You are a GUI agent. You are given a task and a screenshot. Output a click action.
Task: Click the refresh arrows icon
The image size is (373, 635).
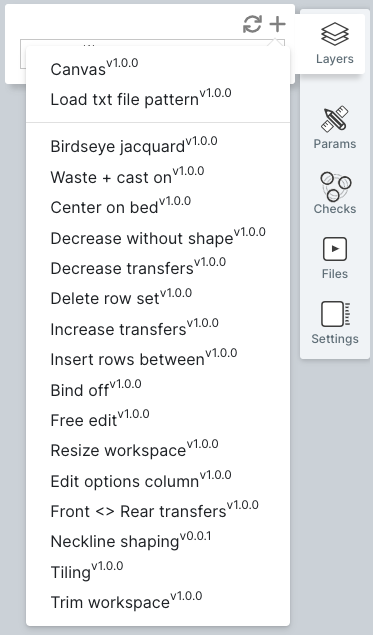point(252,24)
